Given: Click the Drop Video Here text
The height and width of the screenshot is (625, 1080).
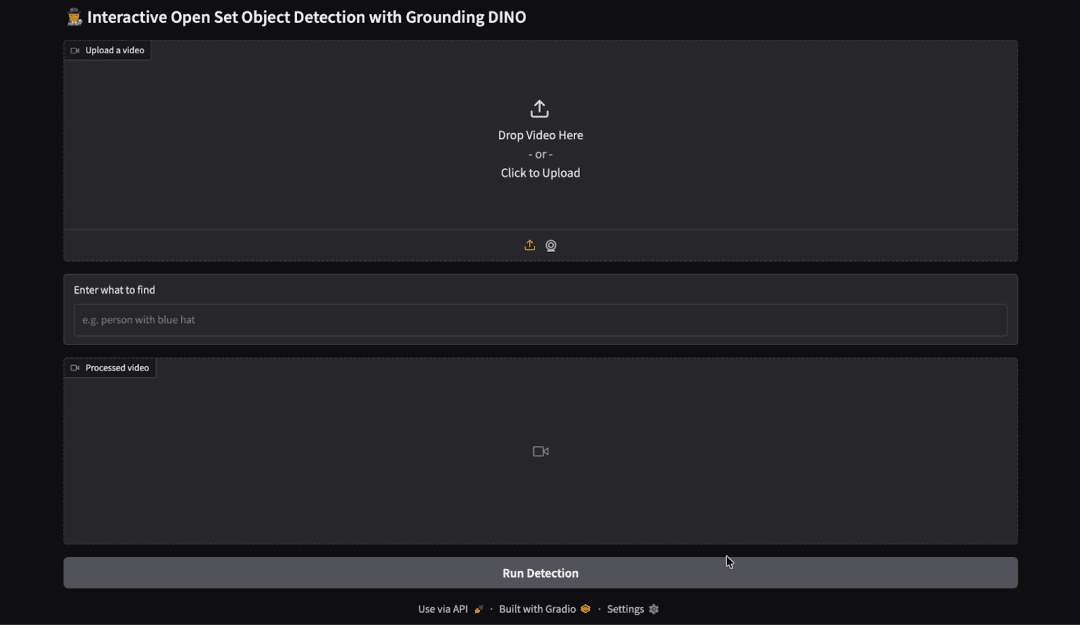Looking at the screenshot, I should [x=540, y=135].
